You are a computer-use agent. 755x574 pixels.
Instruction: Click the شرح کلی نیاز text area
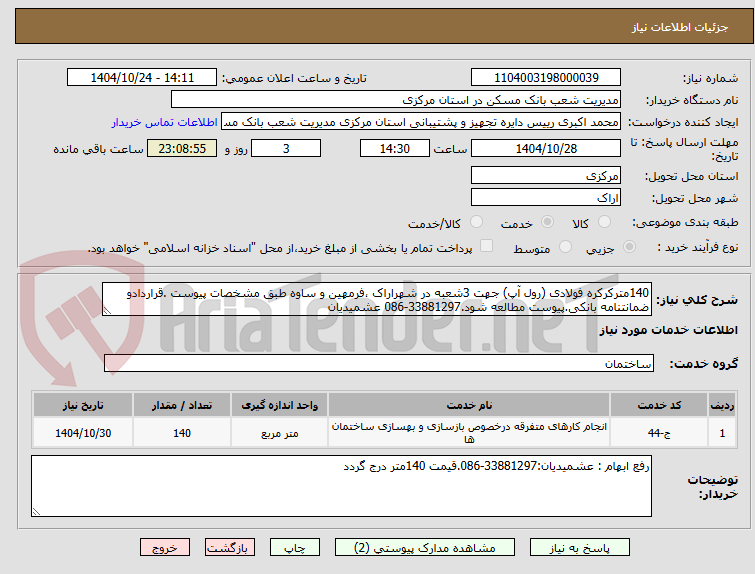377,300
